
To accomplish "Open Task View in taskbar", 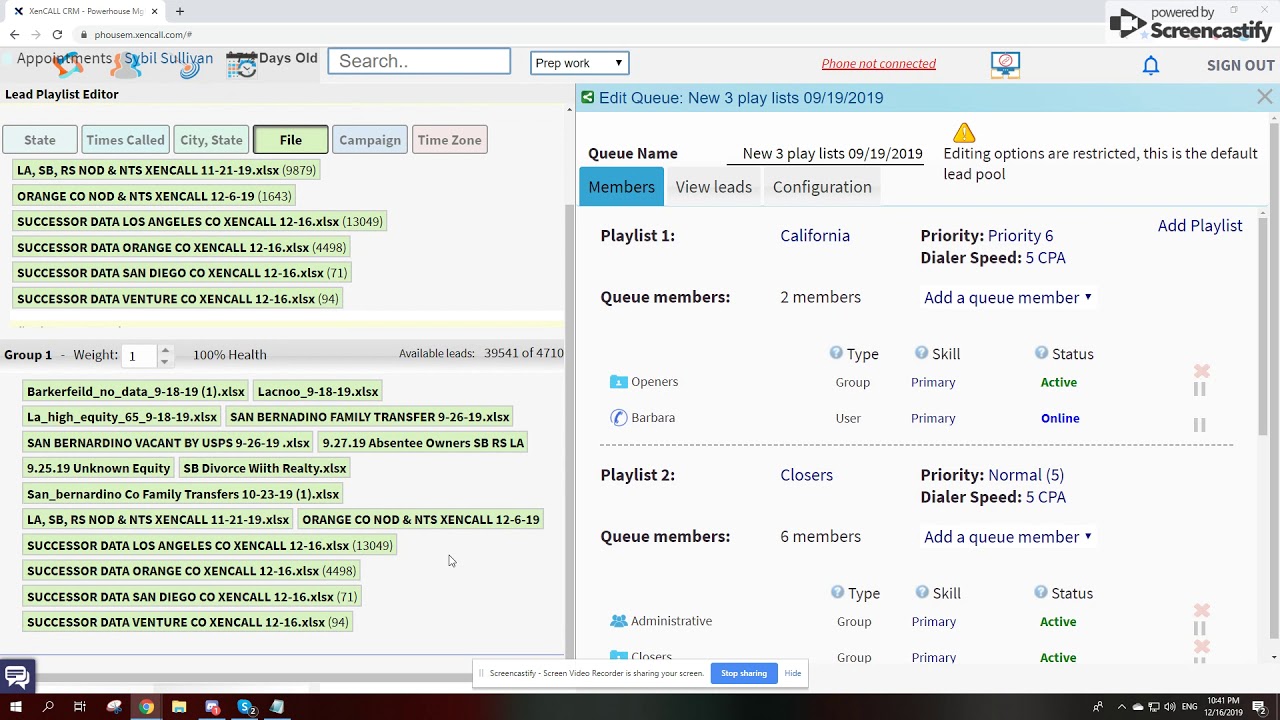I will [80, 707].
